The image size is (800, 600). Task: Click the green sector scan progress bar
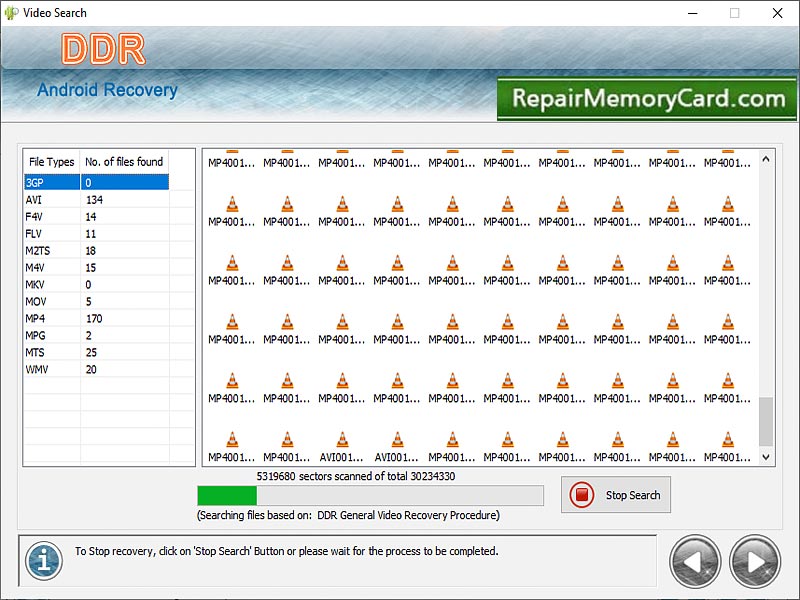tap(370, 495)
